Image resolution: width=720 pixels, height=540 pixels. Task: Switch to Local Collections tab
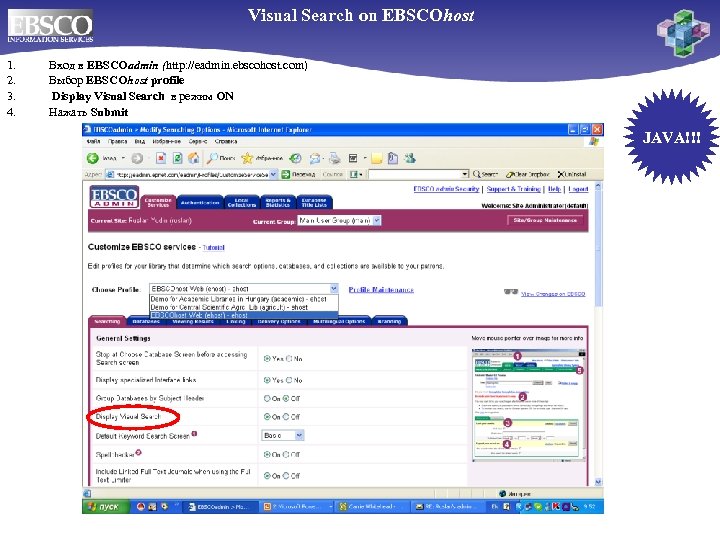click(242, 202)
